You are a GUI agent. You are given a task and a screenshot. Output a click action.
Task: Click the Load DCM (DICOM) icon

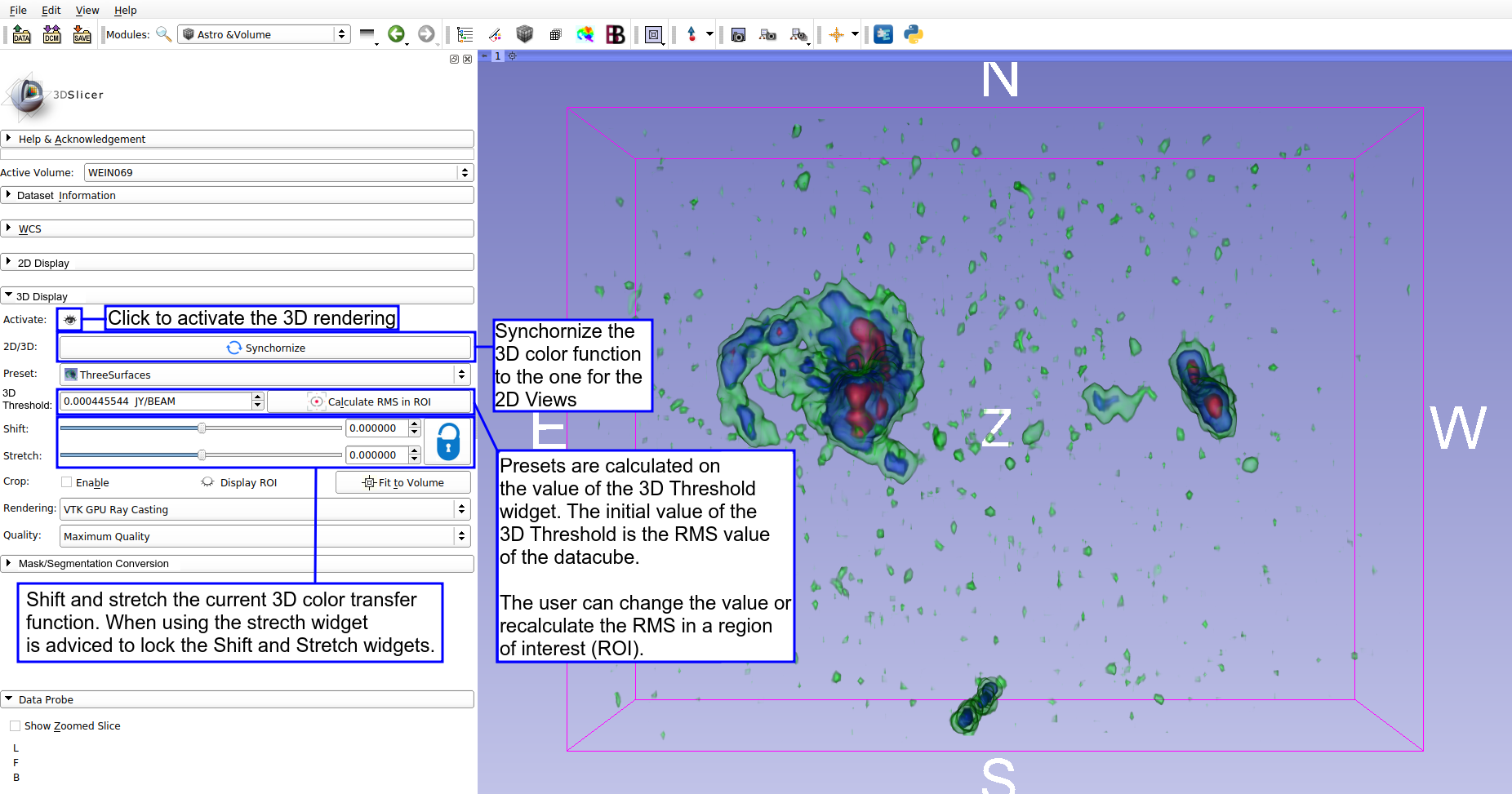tap(52, 34)
